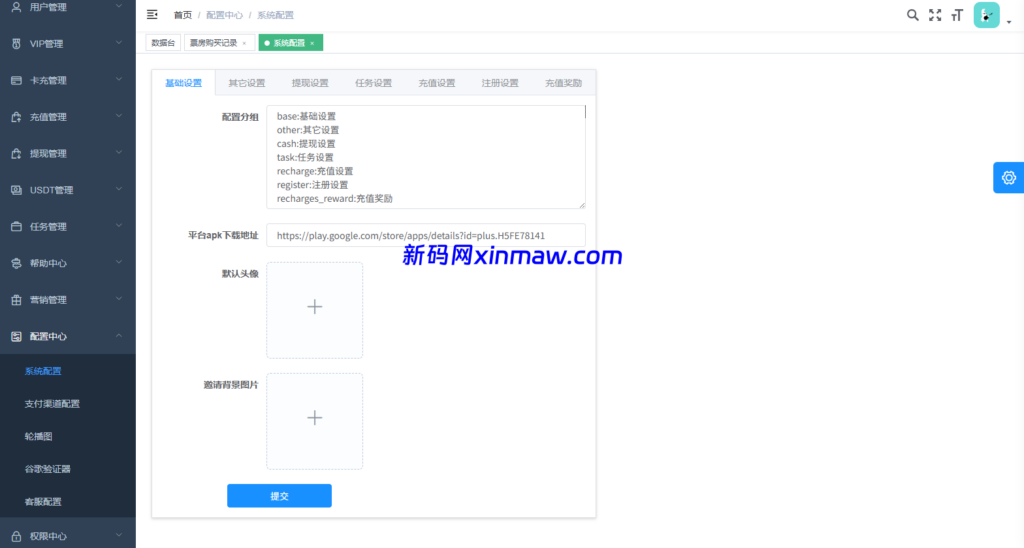Go to 首页 in breadcrumb
Screen dimensions: 1024x548
point(183,15)
